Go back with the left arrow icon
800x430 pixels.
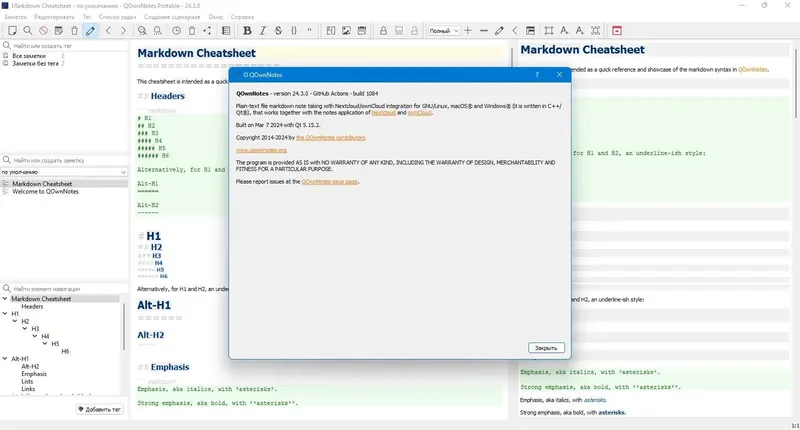click(x=108, y=31)
